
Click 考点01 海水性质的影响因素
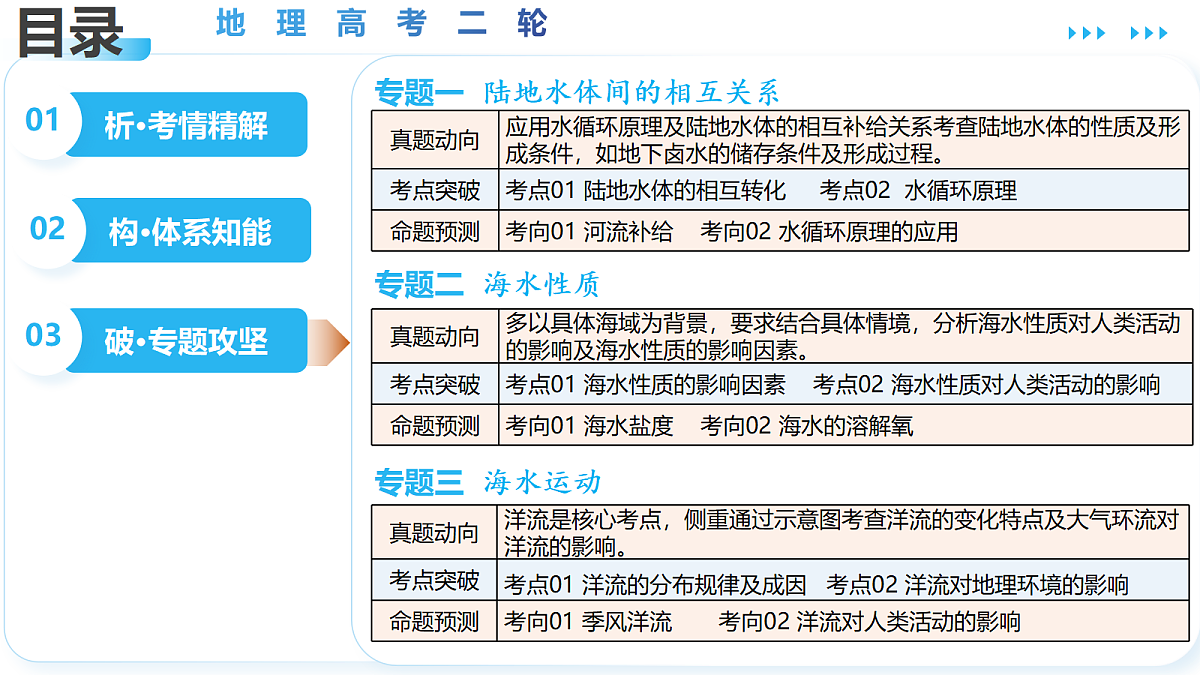click(645, 384)
